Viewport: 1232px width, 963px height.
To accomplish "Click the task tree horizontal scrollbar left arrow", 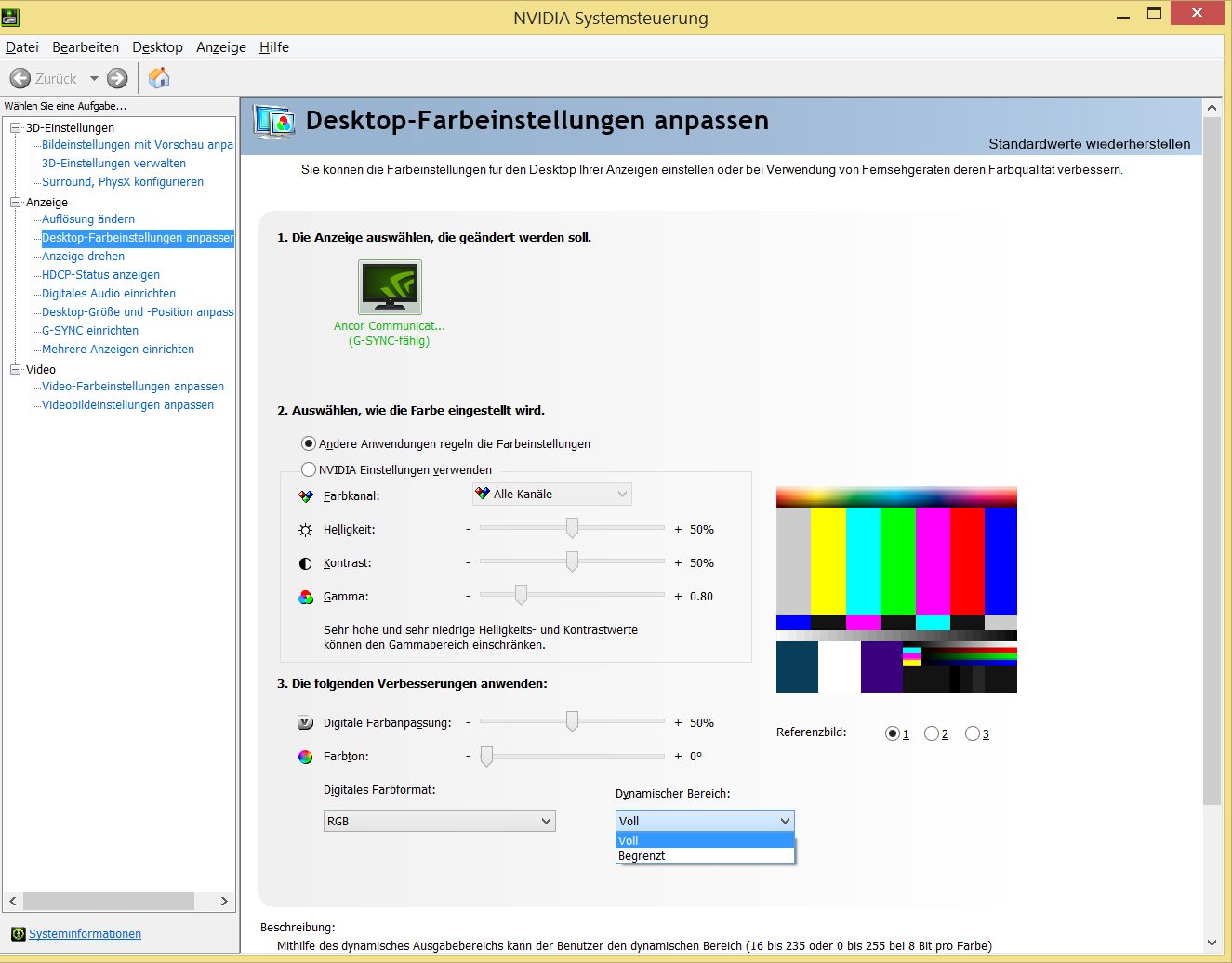I will click(13, 902).
